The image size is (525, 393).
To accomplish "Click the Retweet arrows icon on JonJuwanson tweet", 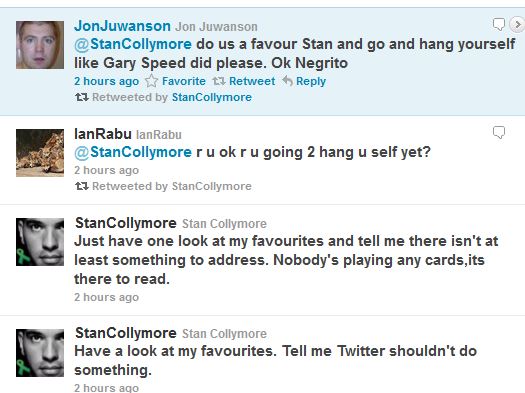I will click(x=219, y=81).
